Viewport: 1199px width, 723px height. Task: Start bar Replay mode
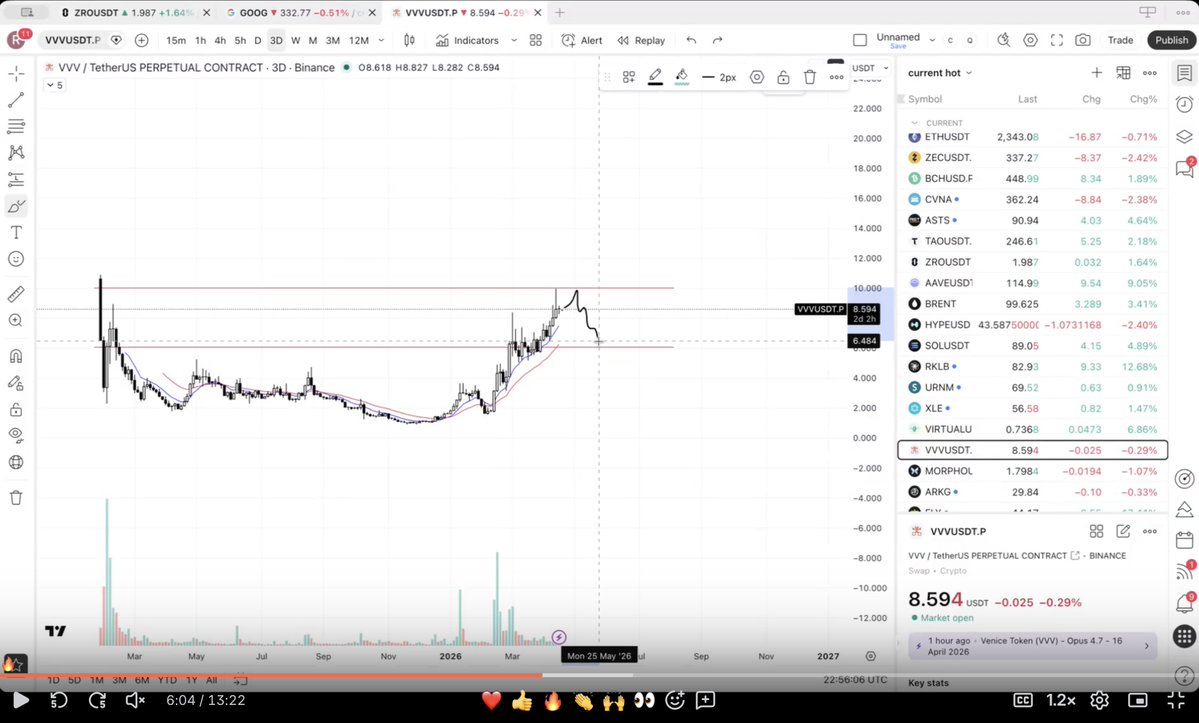click(x=641, y=41)
